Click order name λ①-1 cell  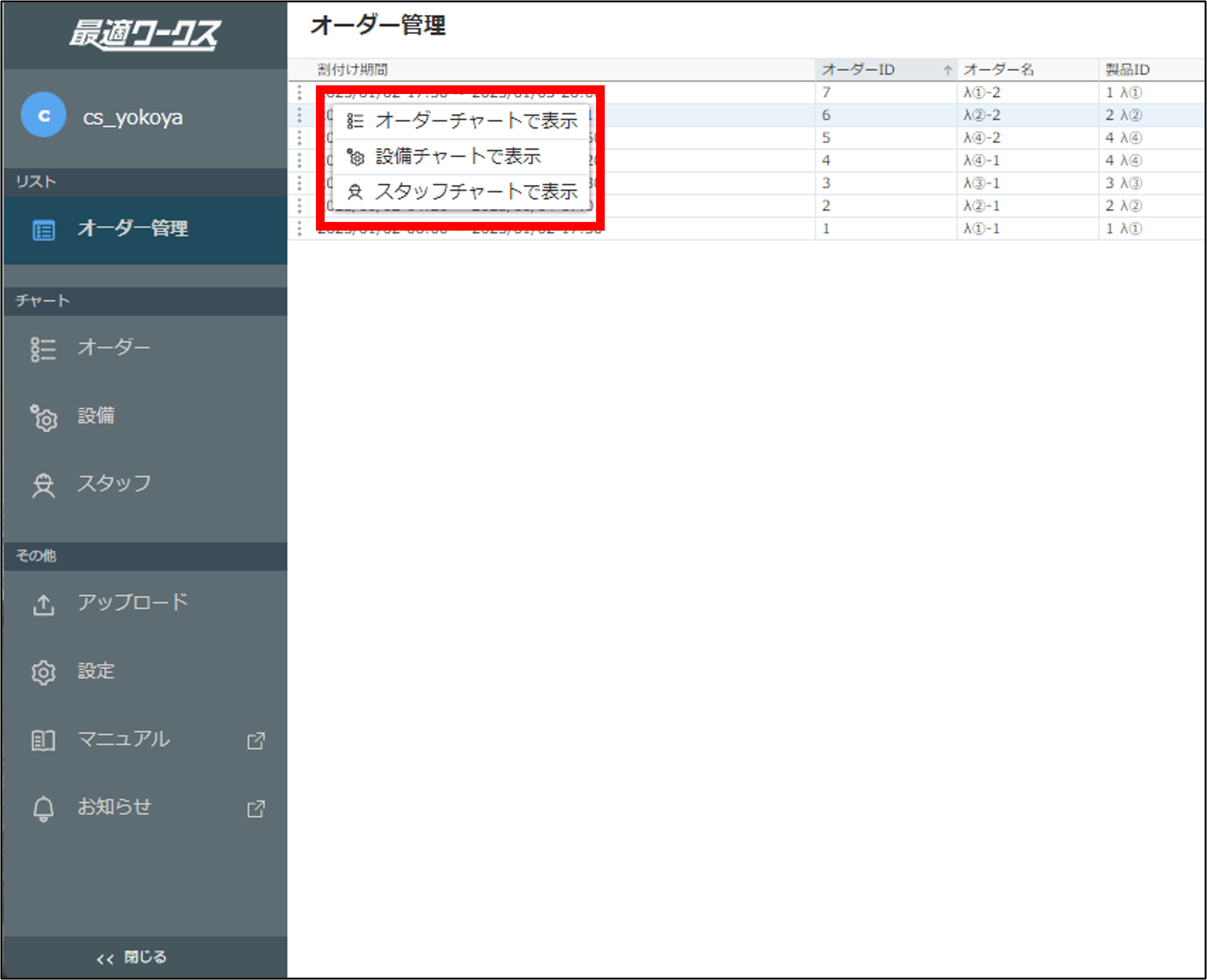tap(1028, 228)
